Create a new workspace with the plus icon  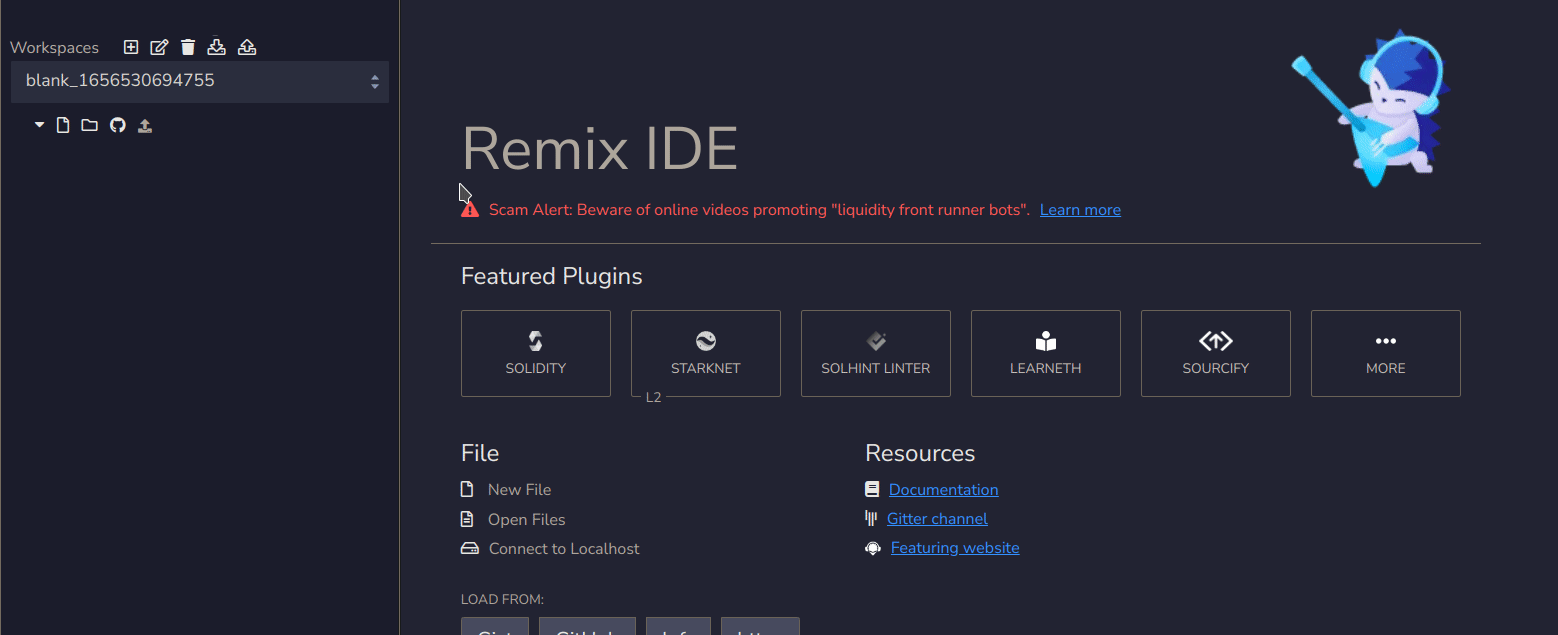click(131, 47)
